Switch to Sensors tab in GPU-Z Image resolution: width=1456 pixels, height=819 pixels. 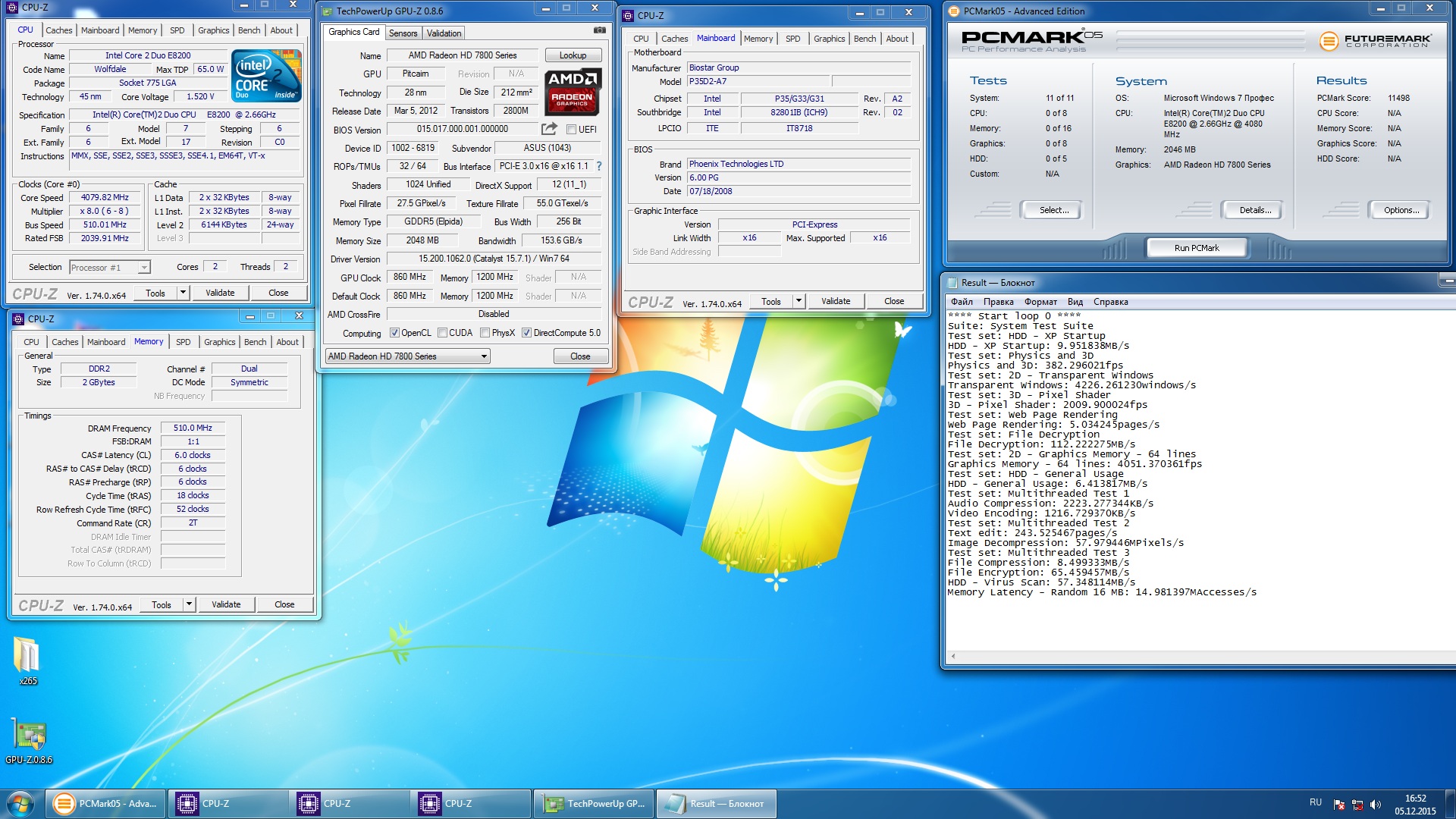pyautogui.click(x=403, y=33)
